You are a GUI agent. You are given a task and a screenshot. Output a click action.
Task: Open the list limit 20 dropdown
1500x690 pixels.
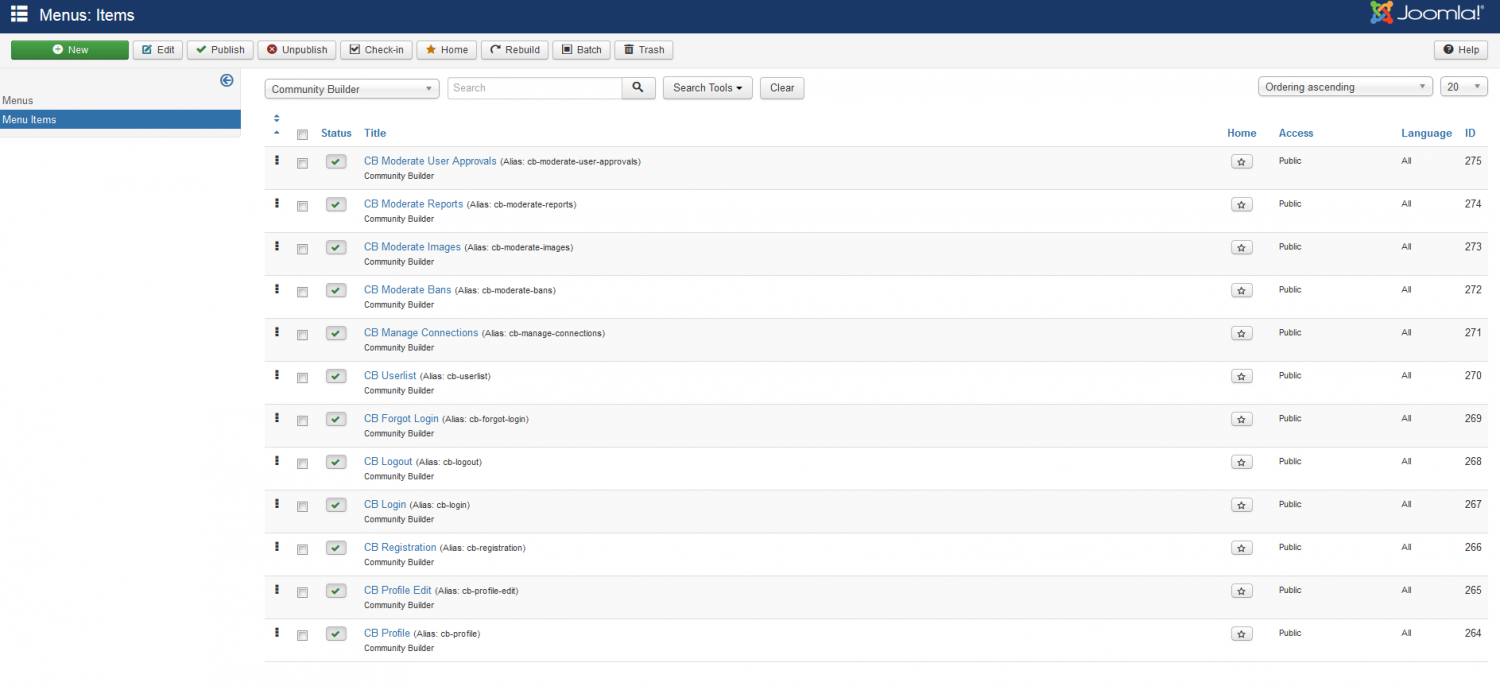click(1464, 87)
